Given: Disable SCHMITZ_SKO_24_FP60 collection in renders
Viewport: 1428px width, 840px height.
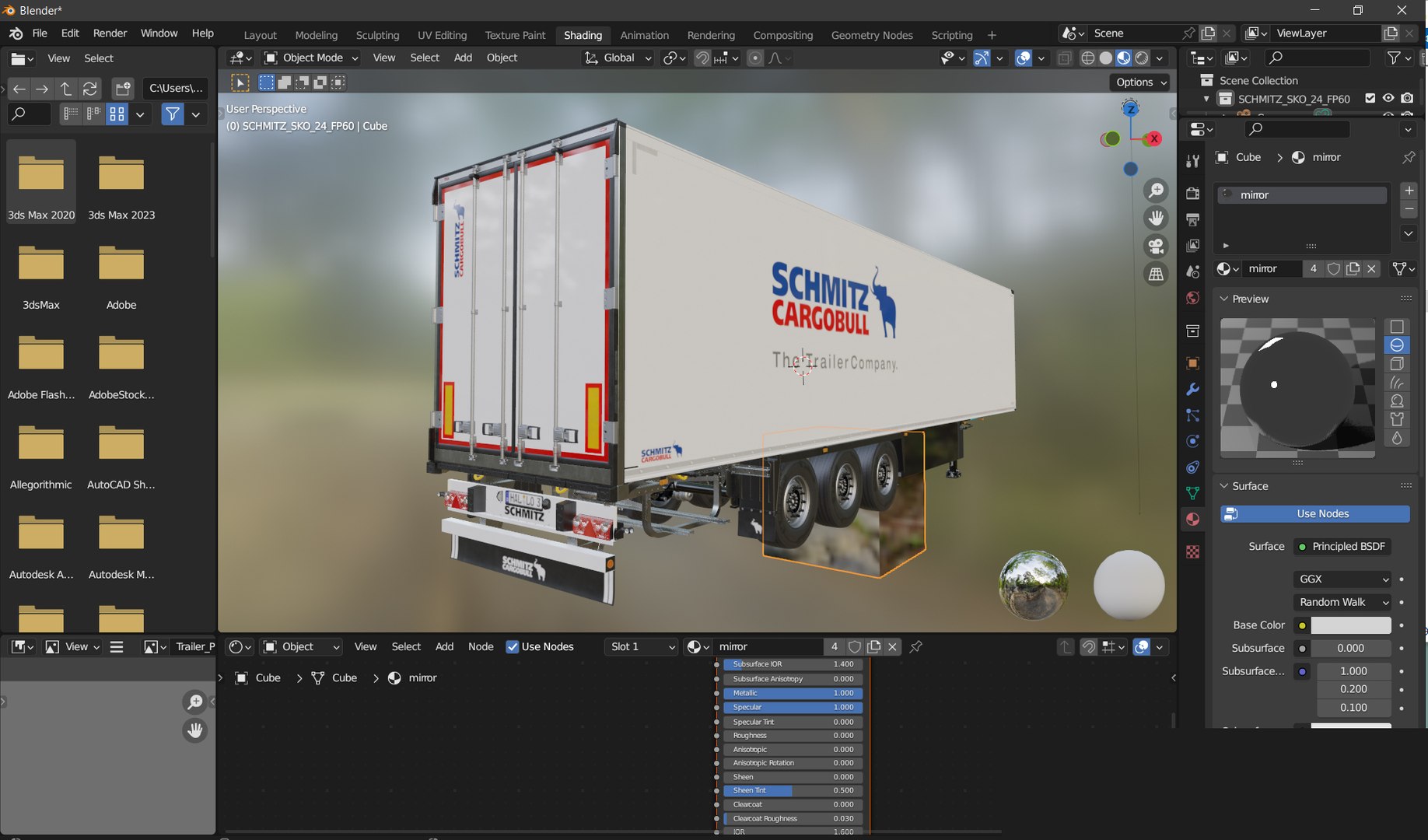Looking at the screenshot, I should (1407, 98).
